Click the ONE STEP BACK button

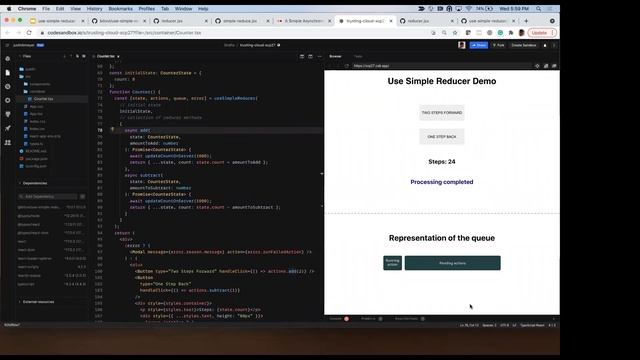tap(442, 137)
